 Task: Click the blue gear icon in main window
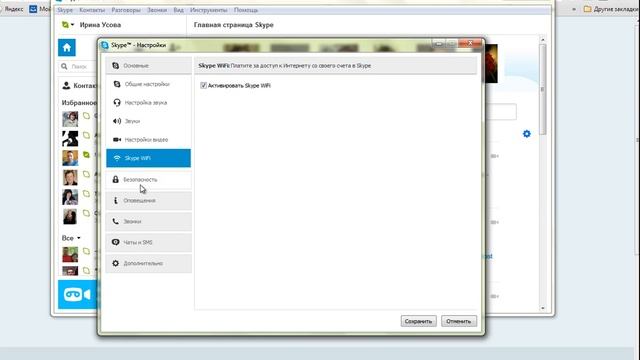527,134
